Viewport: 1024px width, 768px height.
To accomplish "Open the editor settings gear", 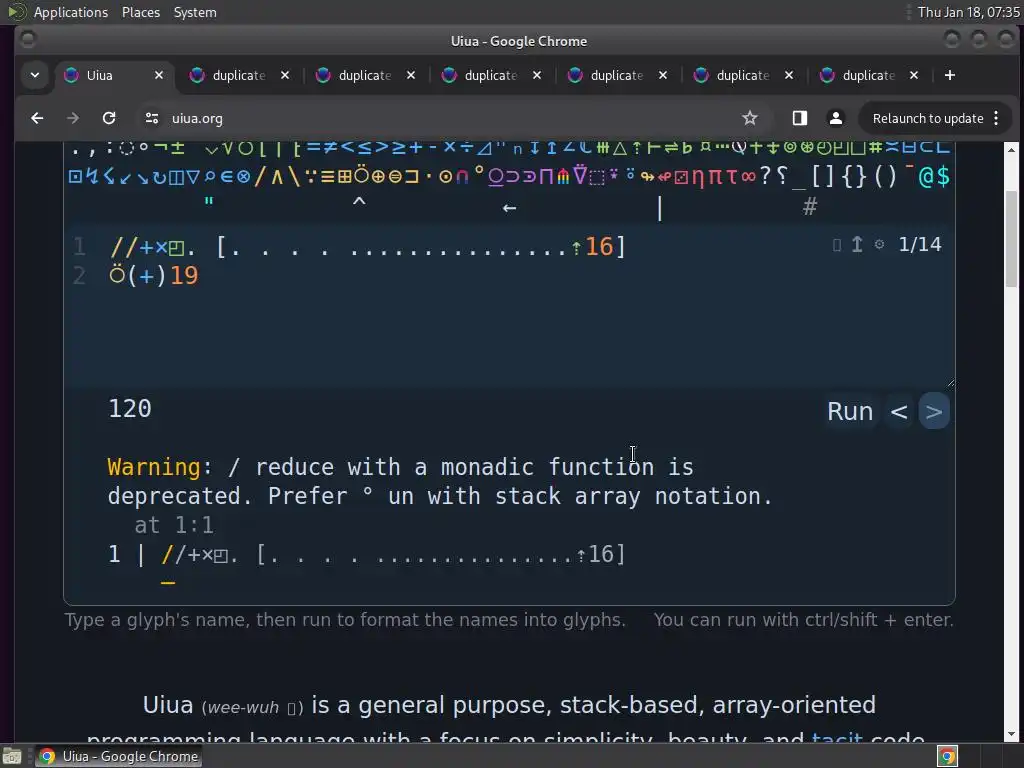I will coord(880,244).
